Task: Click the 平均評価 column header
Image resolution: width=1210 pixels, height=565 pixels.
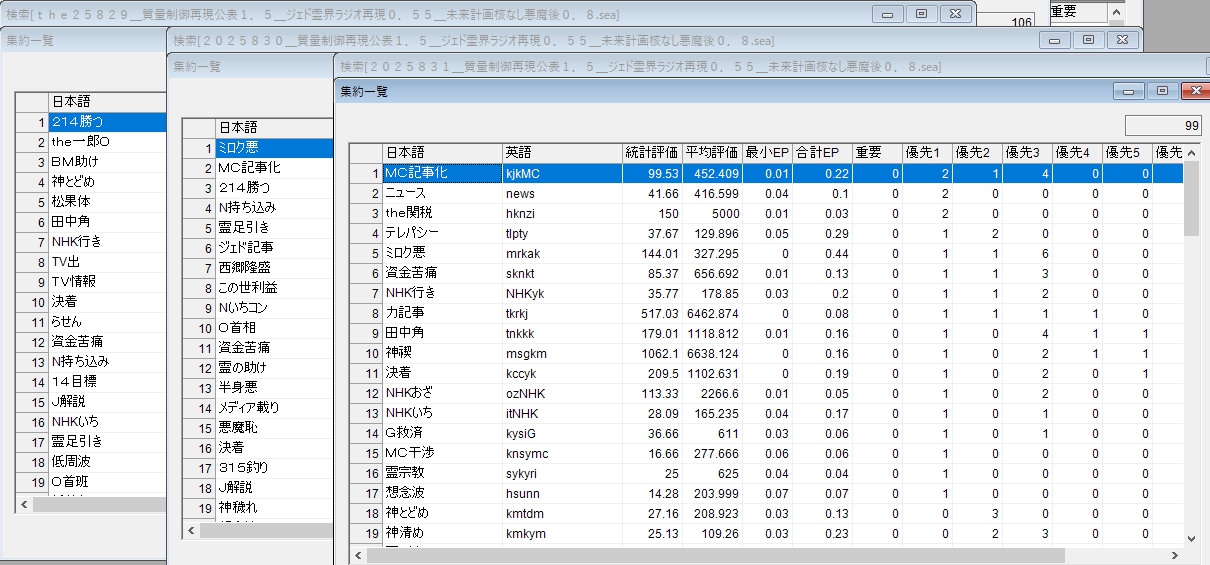Action: [711, 153]
